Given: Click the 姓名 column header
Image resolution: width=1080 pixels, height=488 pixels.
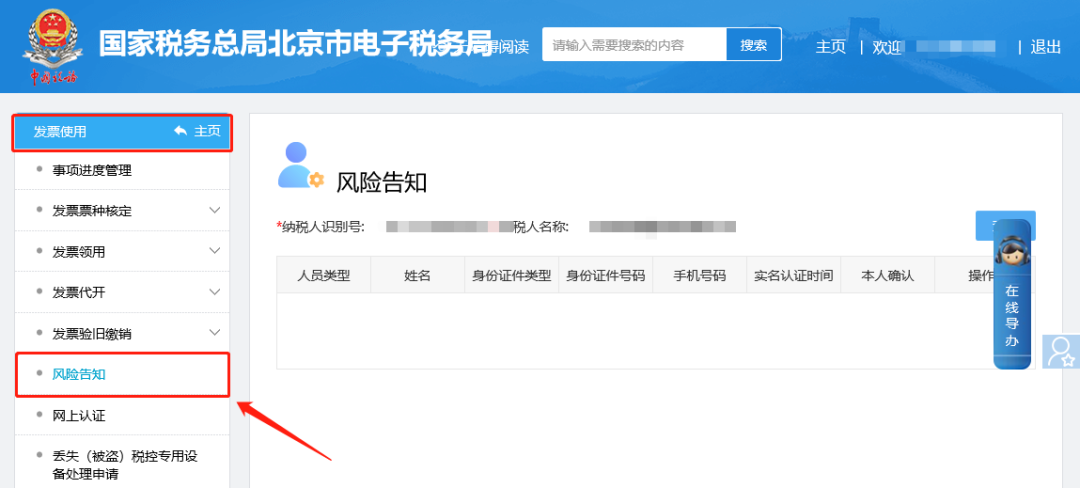Looking at the screenshot, I should 417,275.
